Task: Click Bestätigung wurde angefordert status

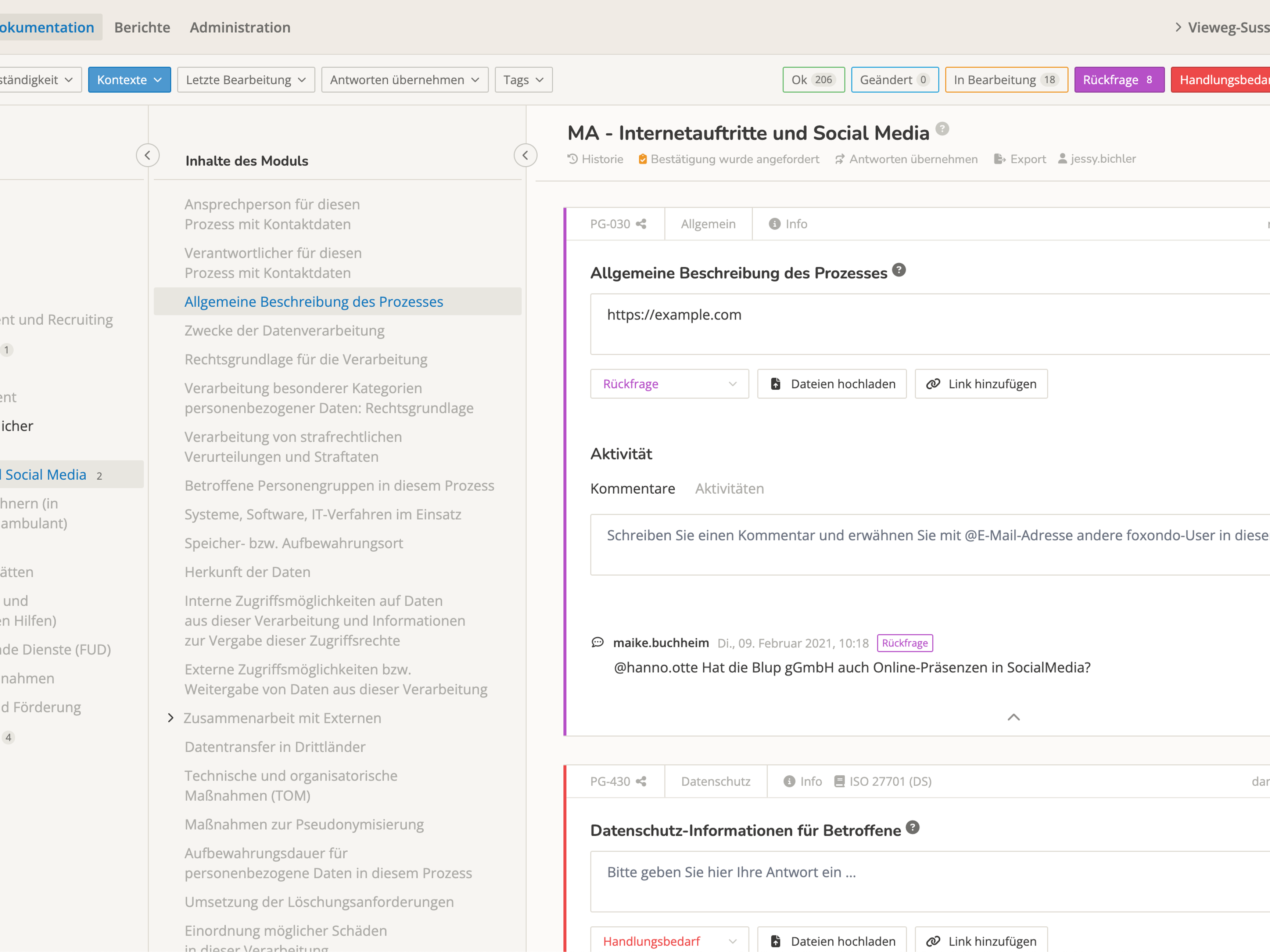Action: 729,159
